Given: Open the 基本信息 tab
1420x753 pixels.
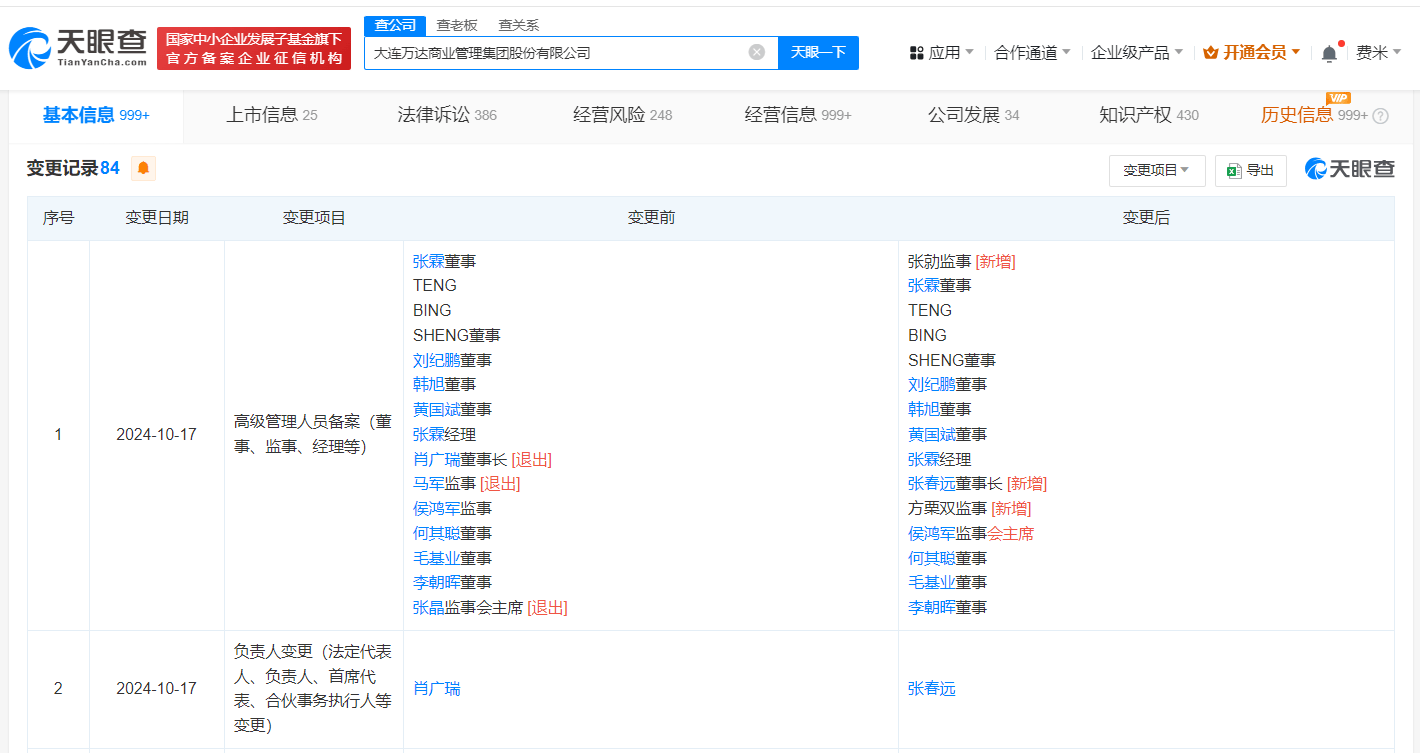Looking at the screenshot, I should coord(96,115).
